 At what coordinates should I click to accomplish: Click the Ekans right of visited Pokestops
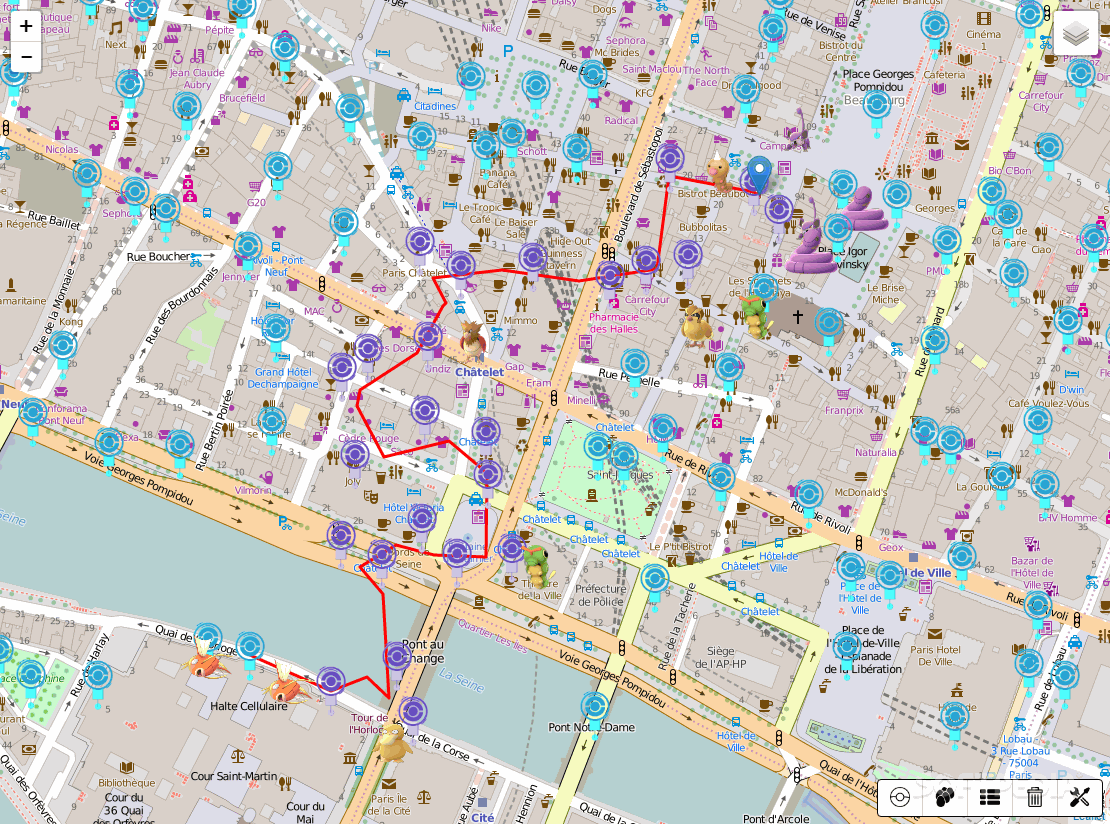point(864,208)
